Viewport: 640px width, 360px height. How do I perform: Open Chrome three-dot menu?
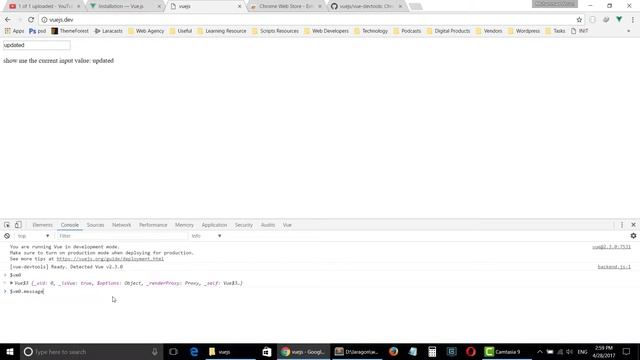[x=633, y=20]
